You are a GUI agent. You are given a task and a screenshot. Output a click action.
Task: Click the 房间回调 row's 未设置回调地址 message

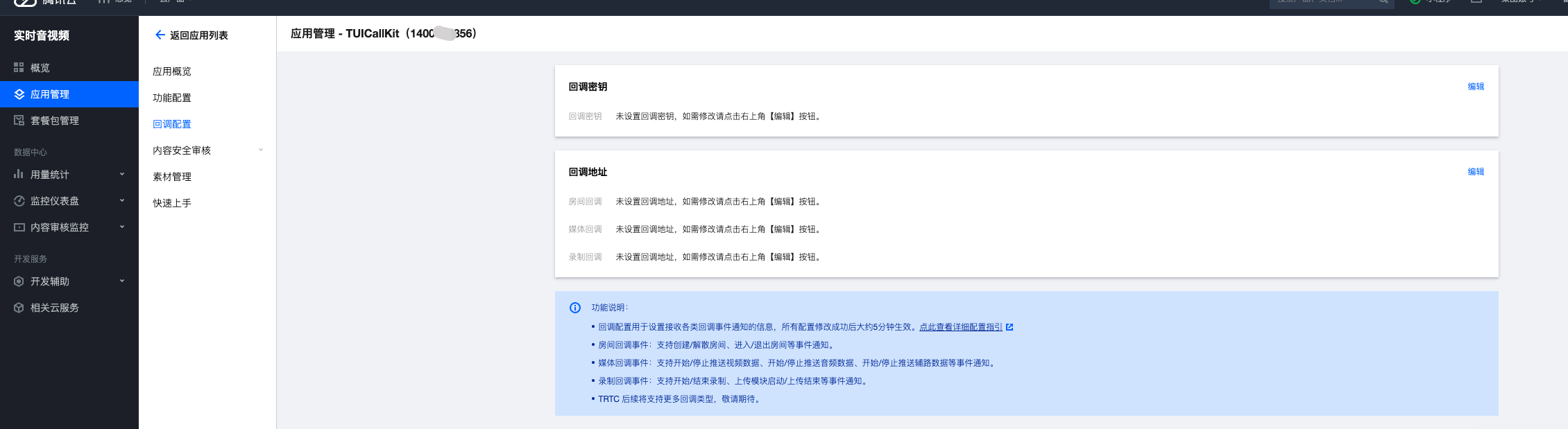click(x=719, y=202)
